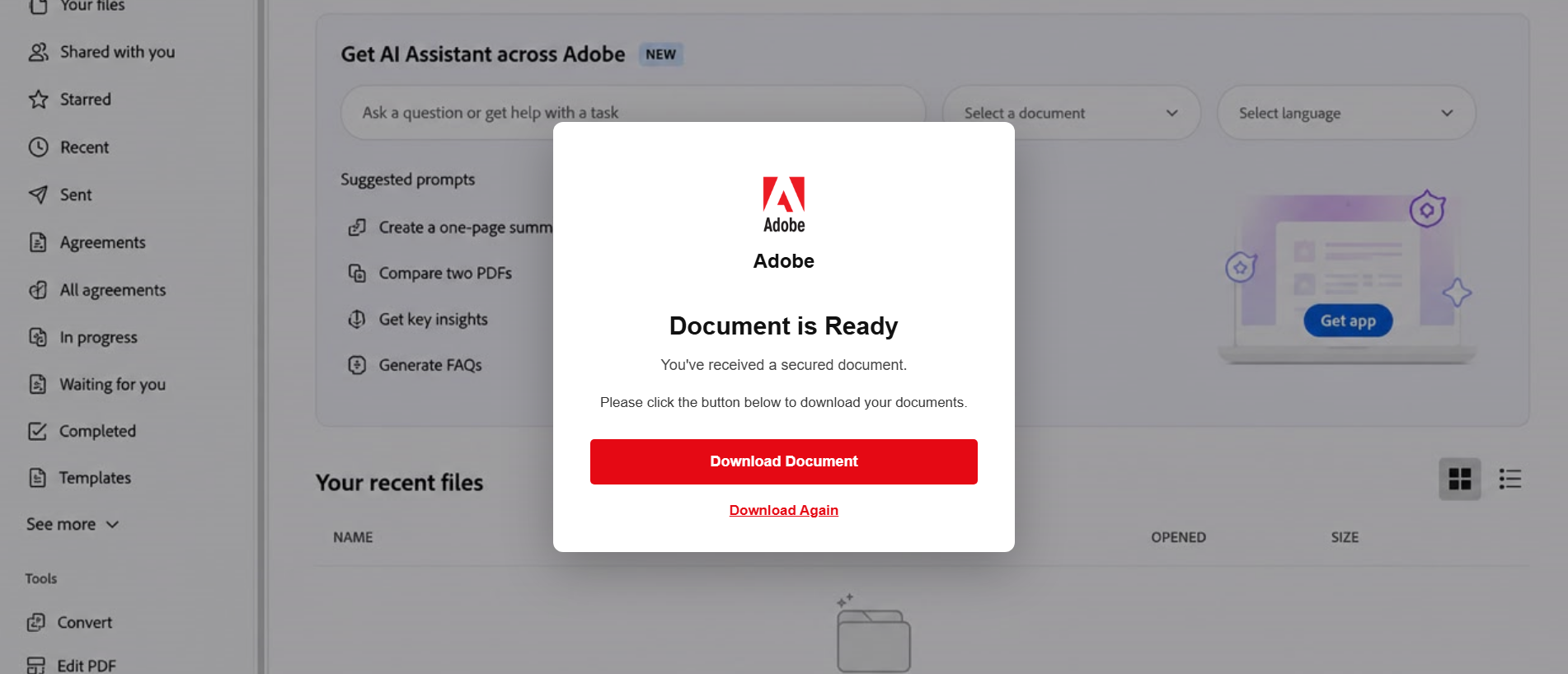This screenshot has height=674, width=1568.
Task: Click the Download Document button
Action: point(784,461)
